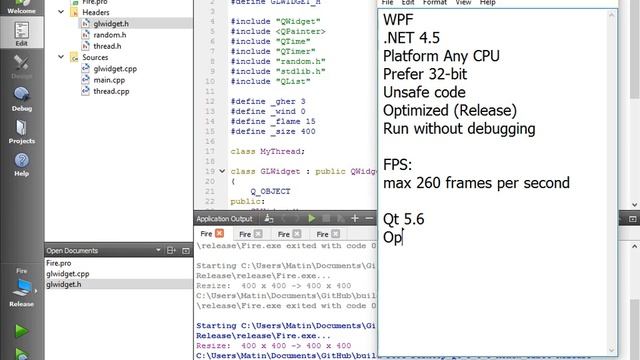Select the active Fire output tab

pos(206,233)
